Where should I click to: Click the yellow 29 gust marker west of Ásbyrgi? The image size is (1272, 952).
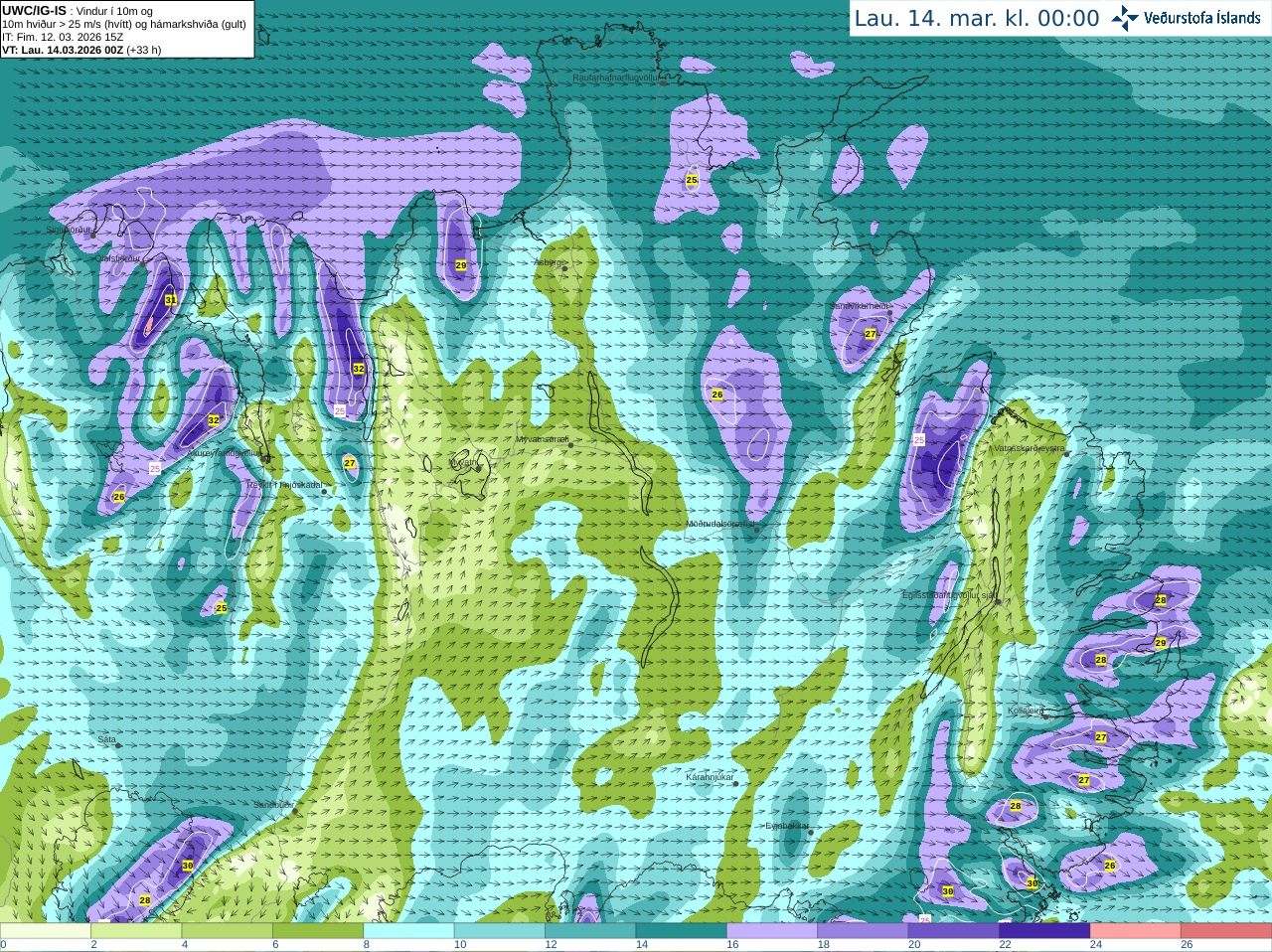[461, 265]
